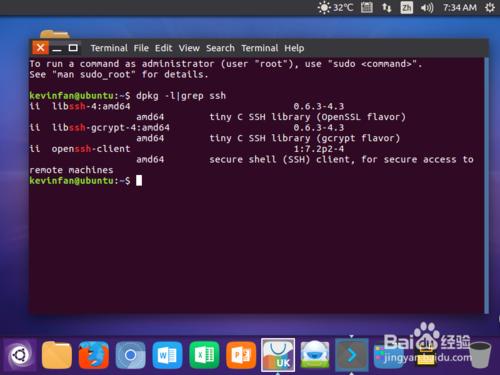Open the folder icon behind the terminal window
This screenshot has height=375, width=500.
(x=54, y=34)
